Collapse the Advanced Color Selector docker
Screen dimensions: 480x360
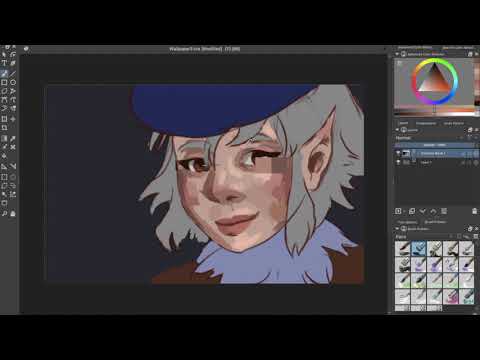coord(397,54)
